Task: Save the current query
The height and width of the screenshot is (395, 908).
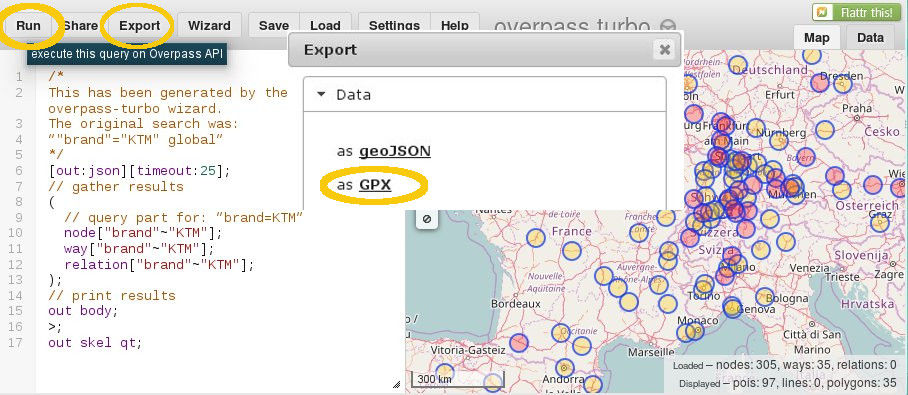Action: click(x=273, y=25)
